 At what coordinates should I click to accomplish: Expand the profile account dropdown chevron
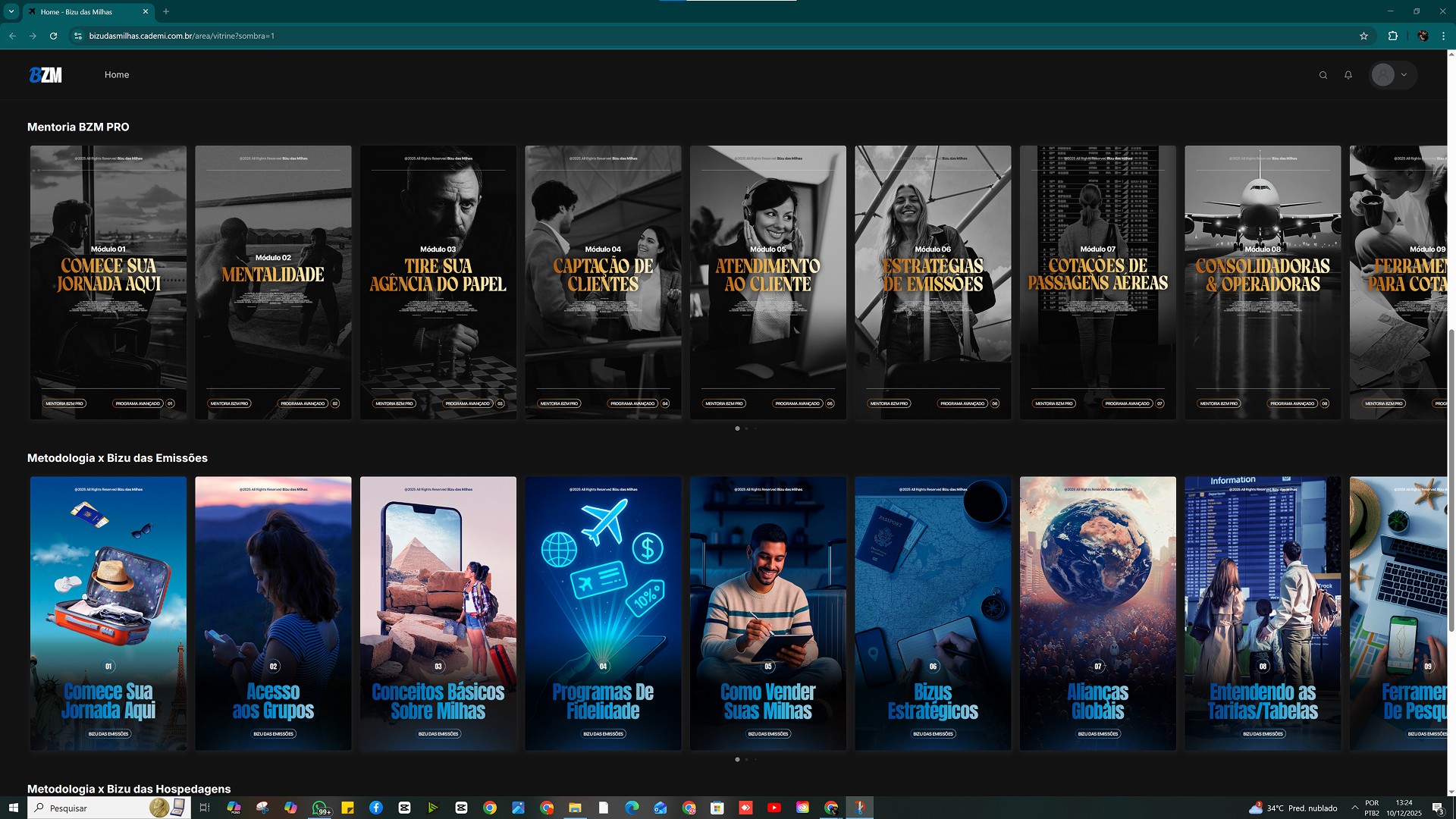coord(1404,74)
